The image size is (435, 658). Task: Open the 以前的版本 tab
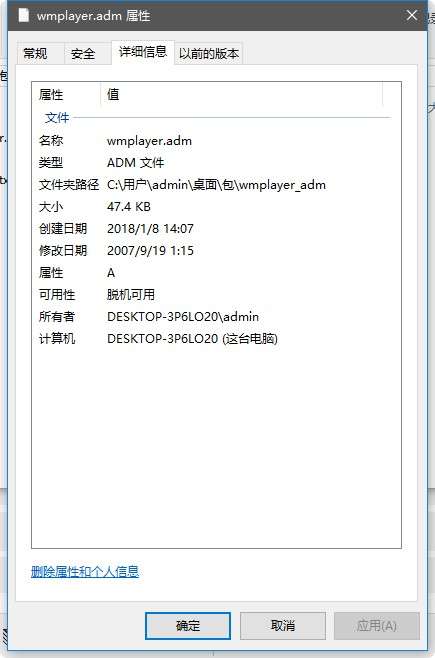point(208,53)
